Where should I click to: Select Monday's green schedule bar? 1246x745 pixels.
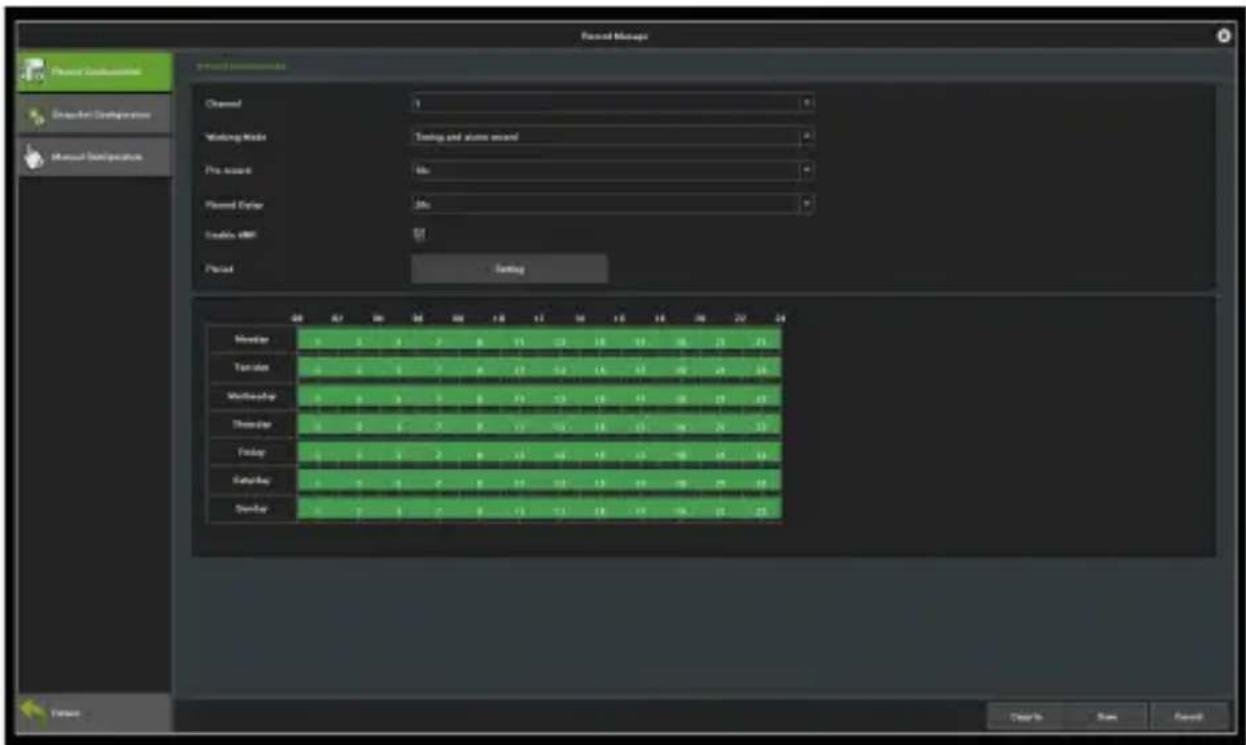(x=539, y=340)
